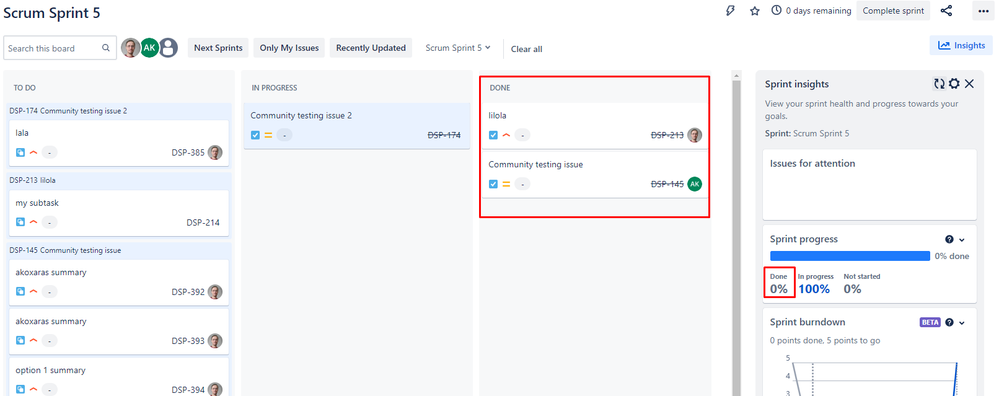The height and width of the screenshot is (396, 999).
Task: Open the option 1 summary card
Action: click(x=119, y=377)
